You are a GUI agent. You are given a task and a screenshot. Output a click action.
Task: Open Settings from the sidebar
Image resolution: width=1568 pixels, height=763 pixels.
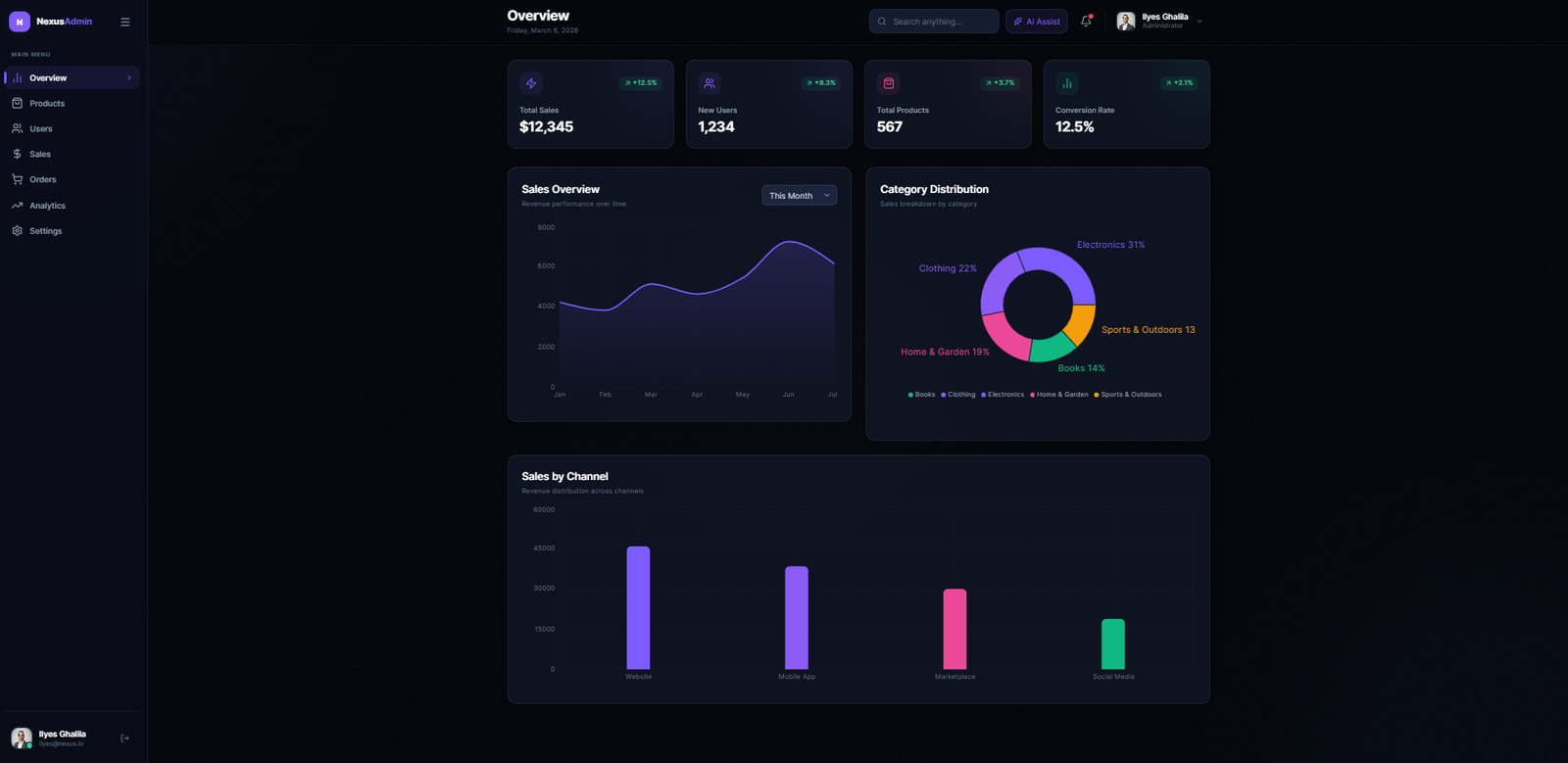pos(45,231)
